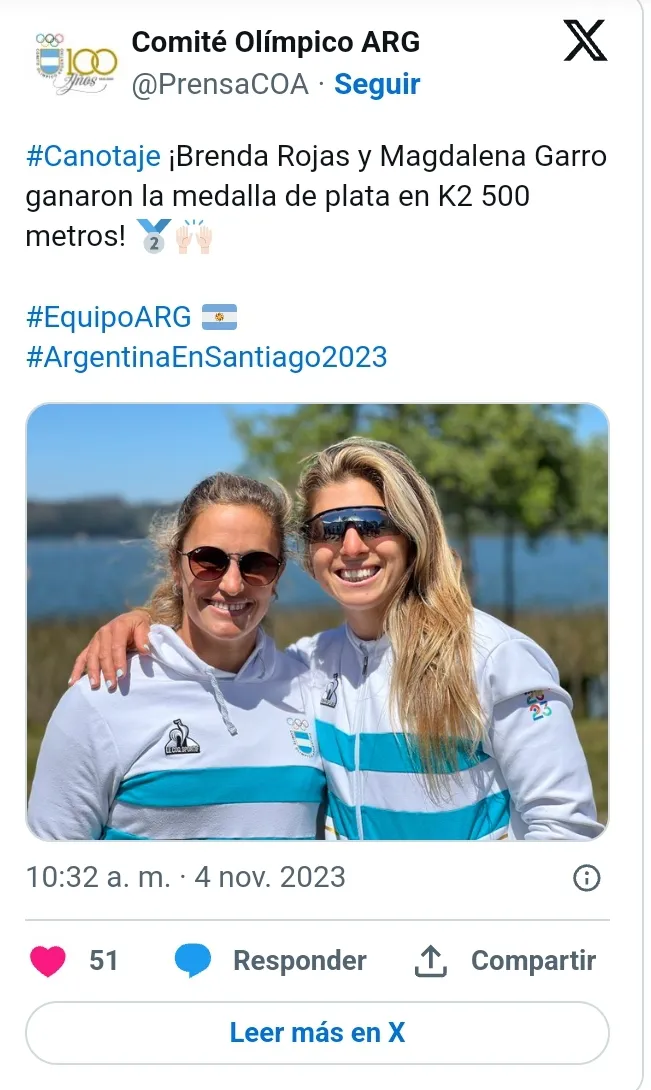Follow the account via Seguir
651x1090 pixels.
coord(377,85)
